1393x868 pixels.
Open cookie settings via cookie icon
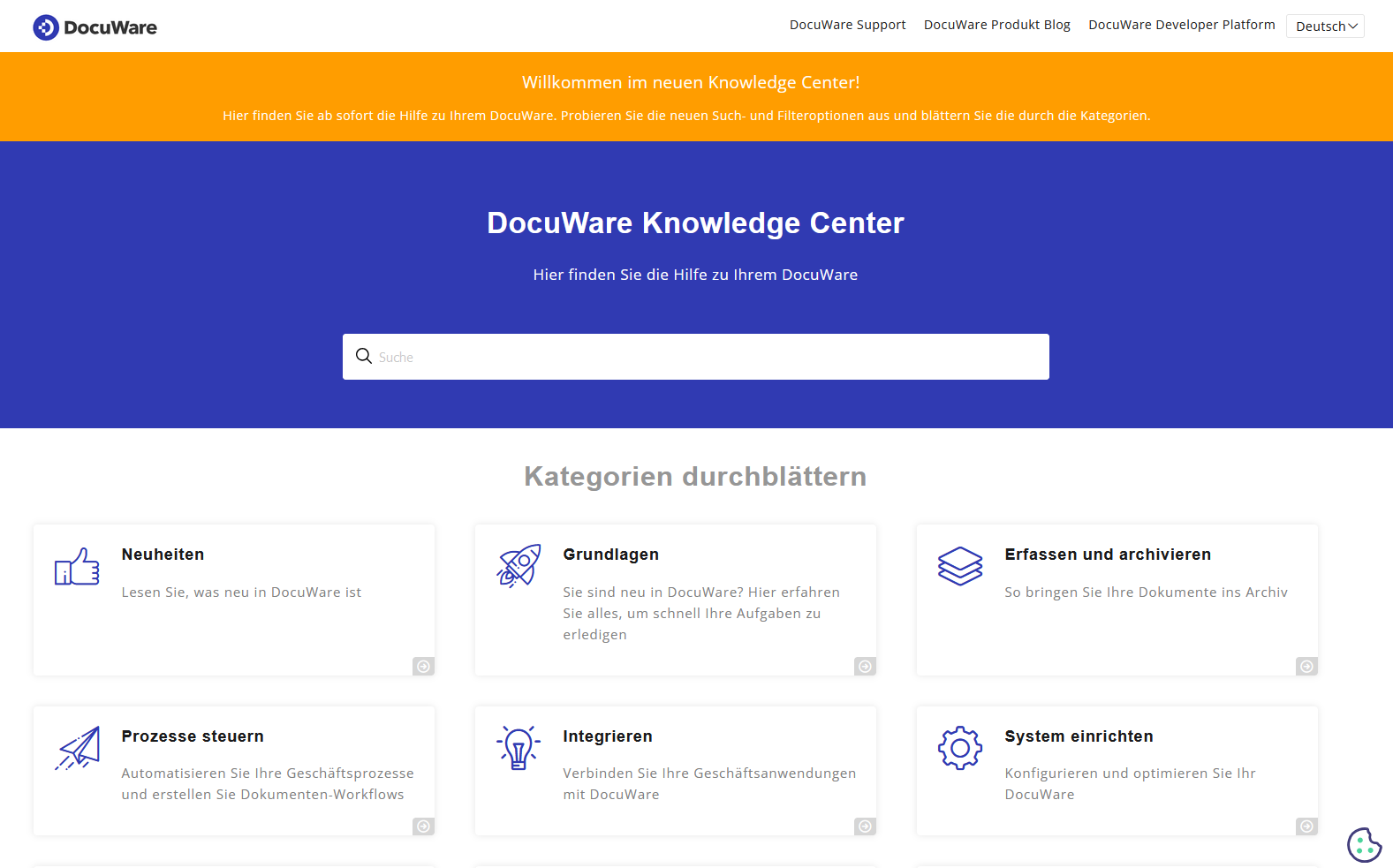1364,844
